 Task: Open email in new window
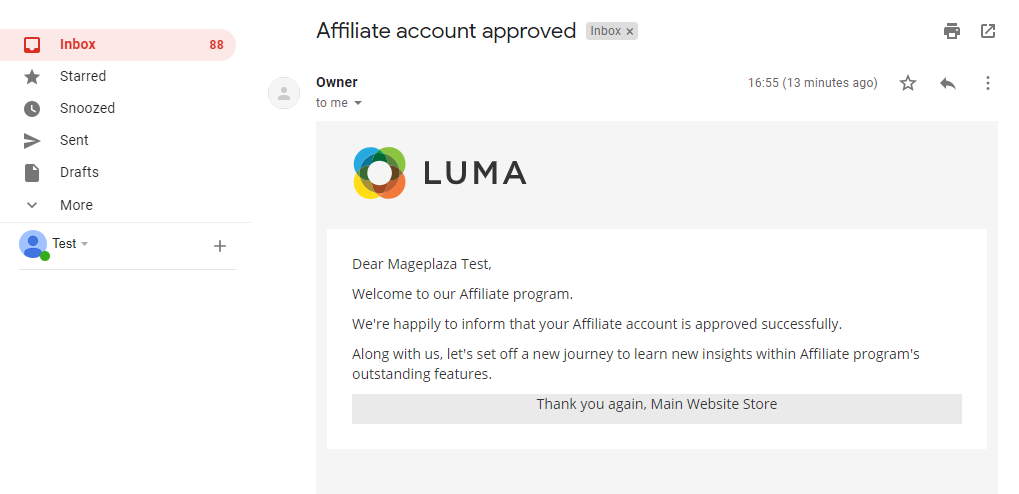(988, 31)
